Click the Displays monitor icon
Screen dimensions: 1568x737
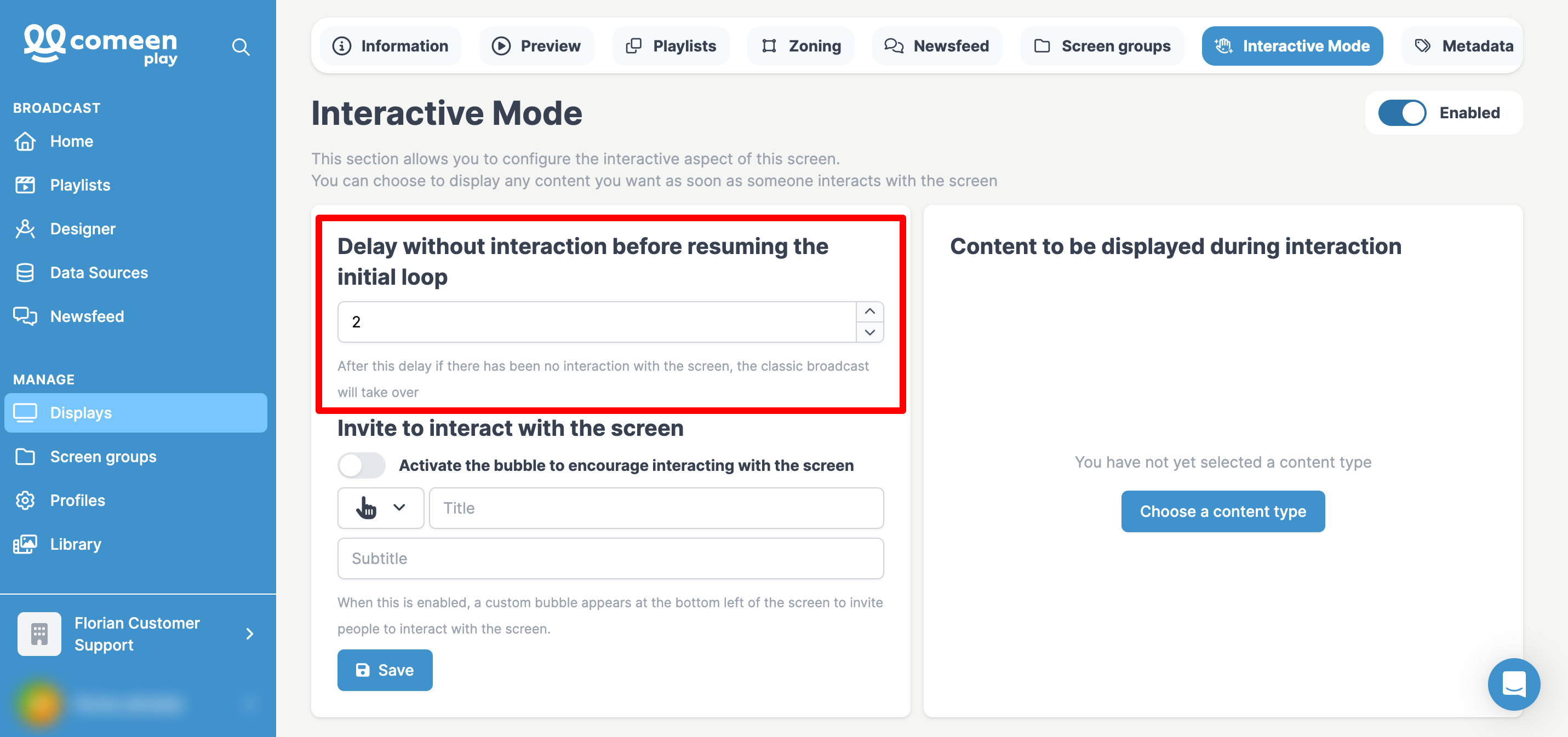25,413
